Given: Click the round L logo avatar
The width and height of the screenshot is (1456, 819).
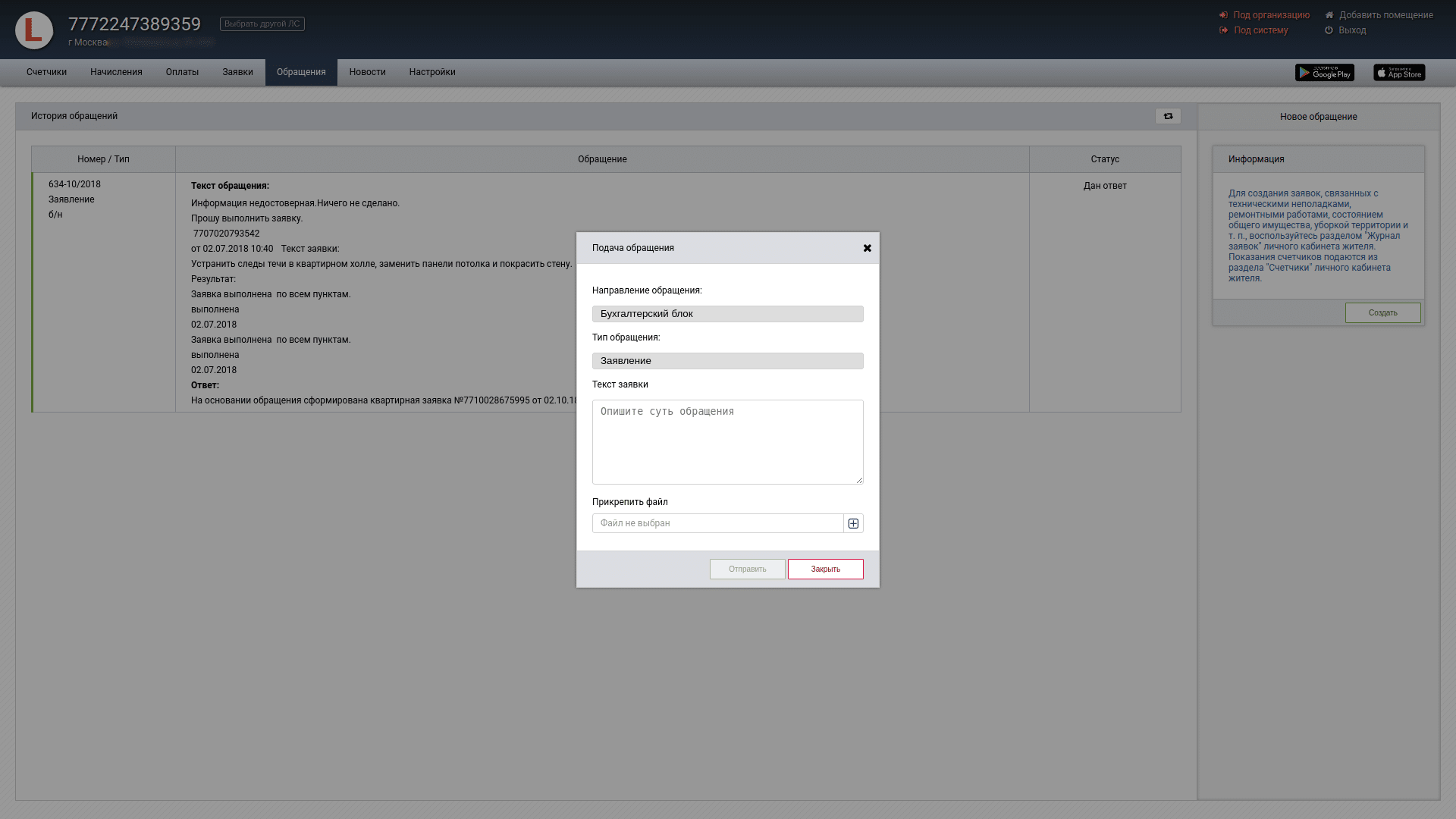Looking at the screenshot, I should pyautogui.click(x=34, y=30).
